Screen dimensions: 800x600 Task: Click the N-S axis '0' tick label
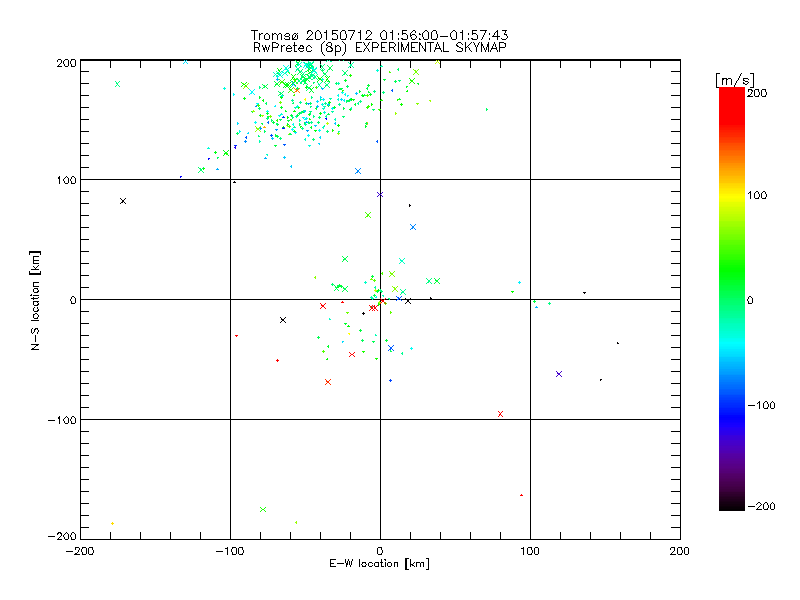click(73, 300)
